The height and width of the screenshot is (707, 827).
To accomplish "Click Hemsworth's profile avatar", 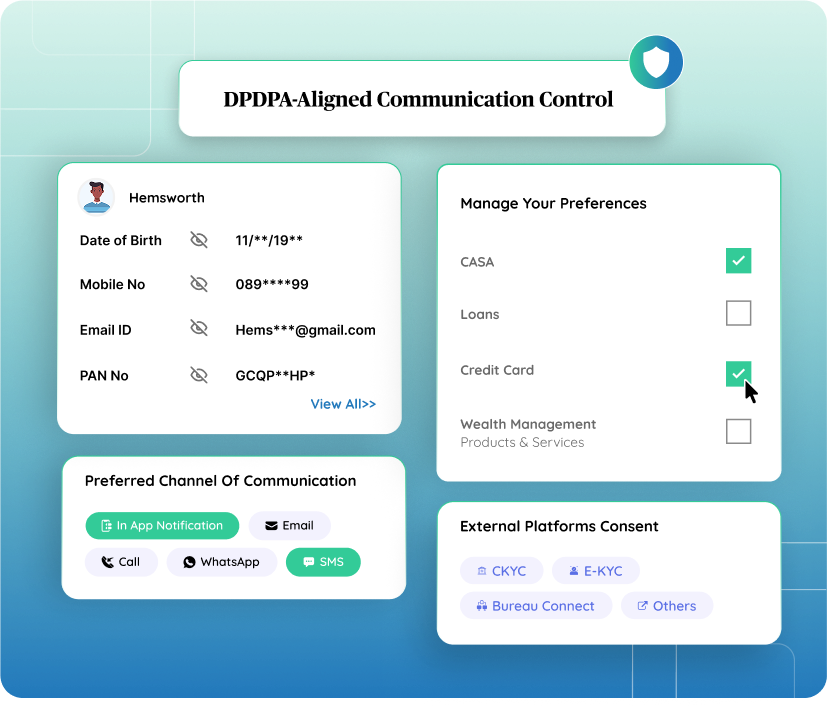I will pyautogui.click(x=96, y=197).
